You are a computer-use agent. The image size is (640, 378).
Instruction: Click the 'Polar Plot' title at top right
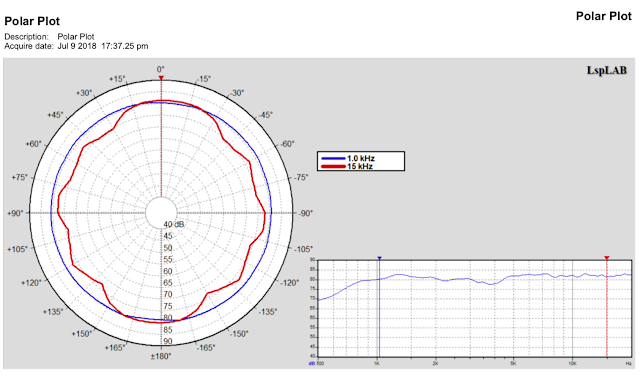[x=604, y=16]
